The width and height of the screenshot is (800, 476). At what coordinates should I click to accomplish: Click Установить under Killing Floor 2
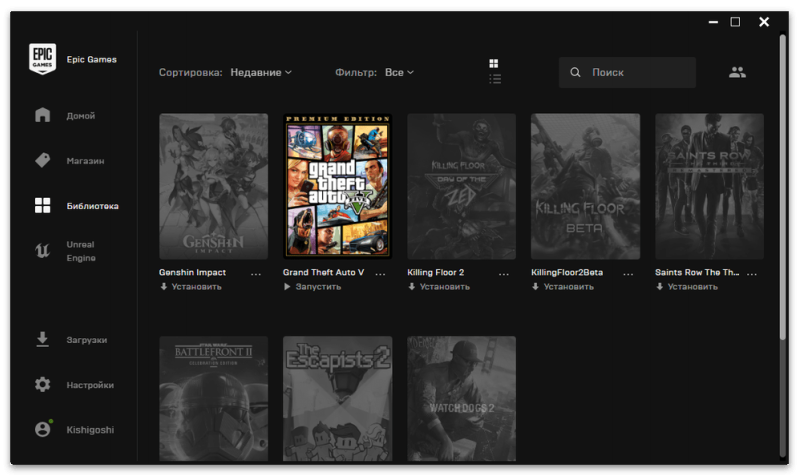[444, 287]
